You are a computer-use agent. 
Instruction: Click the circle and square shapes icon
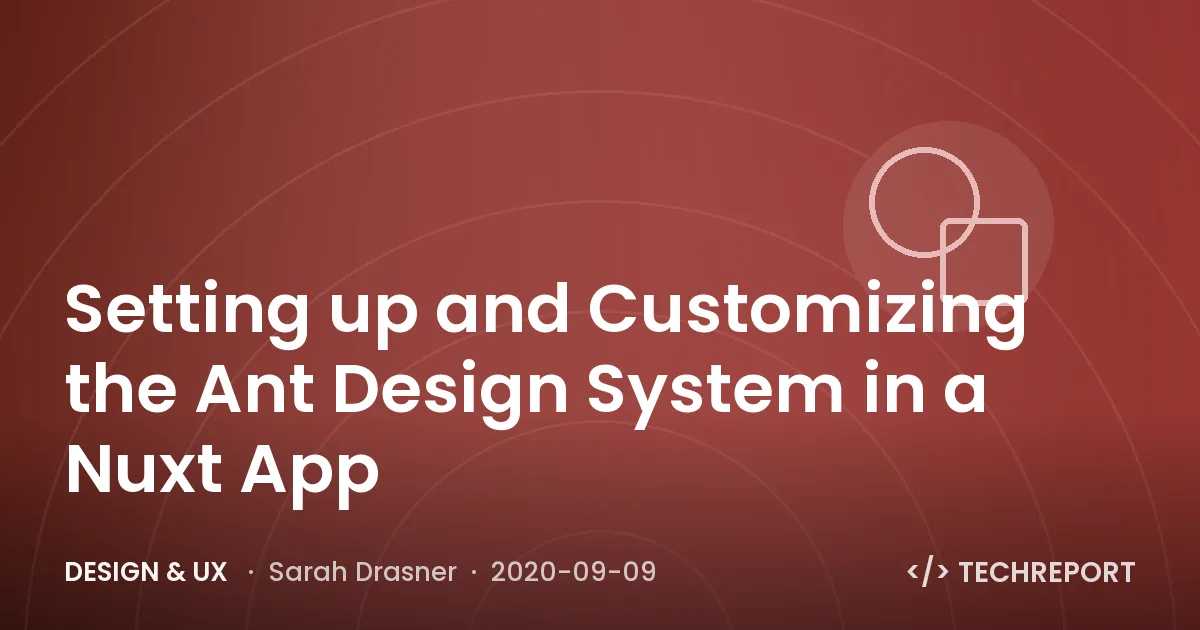(948, 225)
